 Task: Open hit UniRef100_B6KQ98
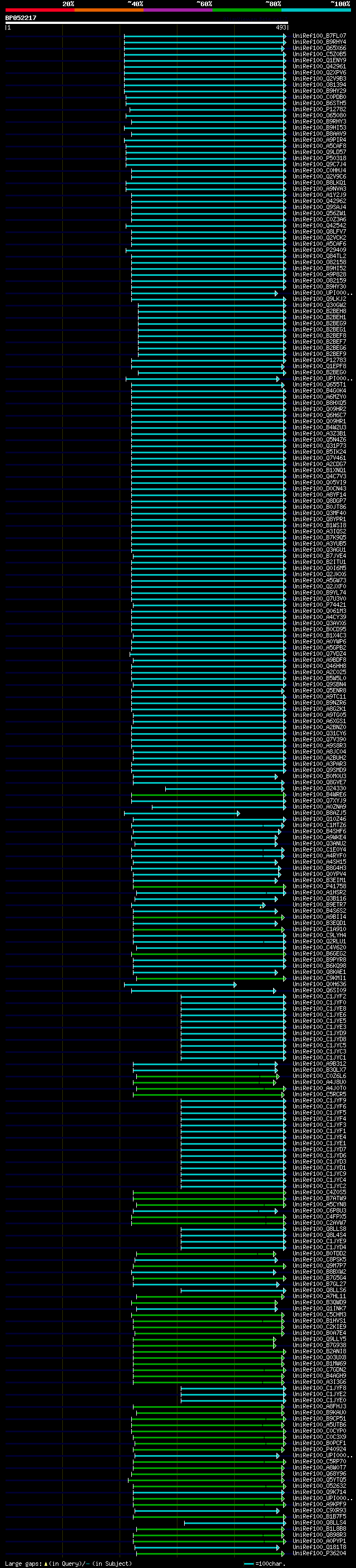click(319, 966)
